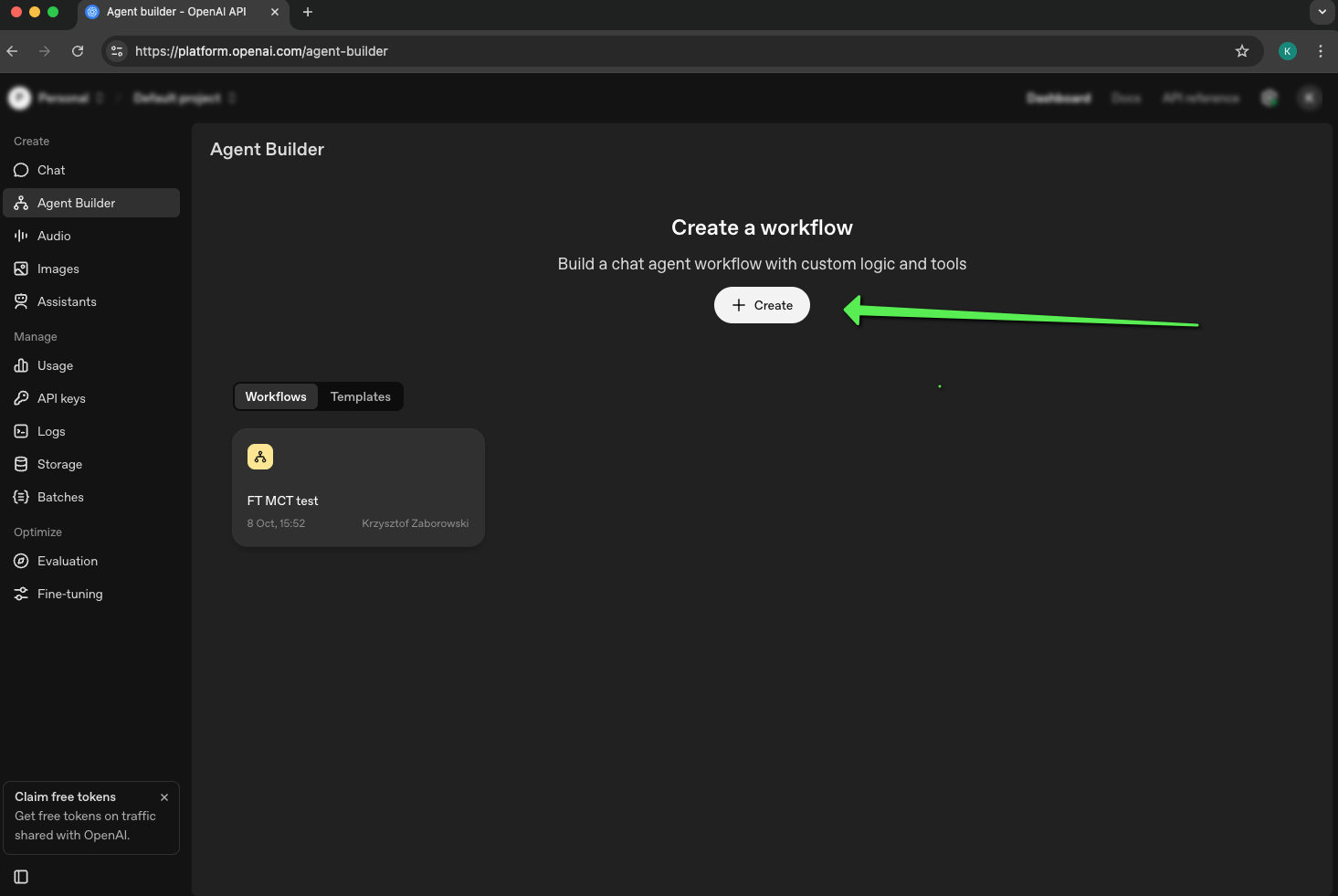Viewport: 1338px width, 896px height.
Task: Open the Storage section
Action: coord(59,464)
